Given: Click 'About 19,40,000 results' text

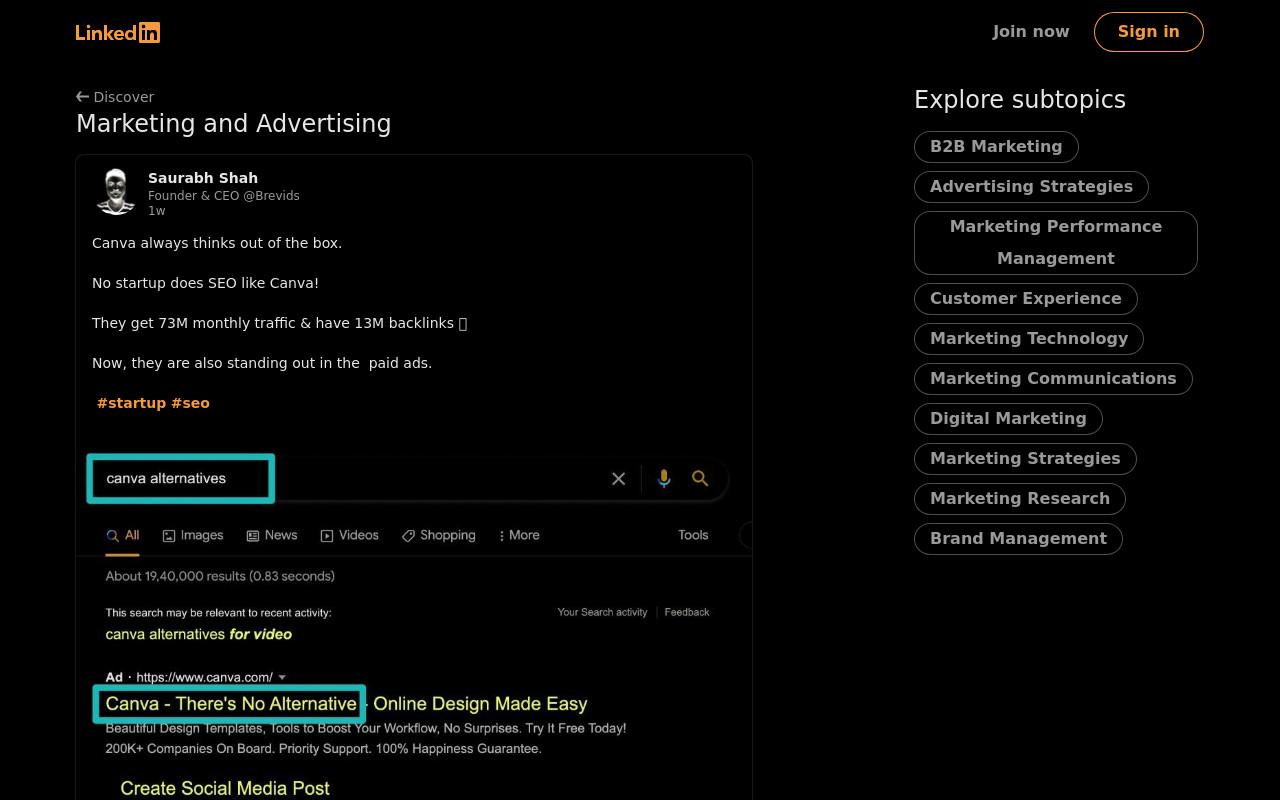Looking at the screenshot, I should coord(220,576).
